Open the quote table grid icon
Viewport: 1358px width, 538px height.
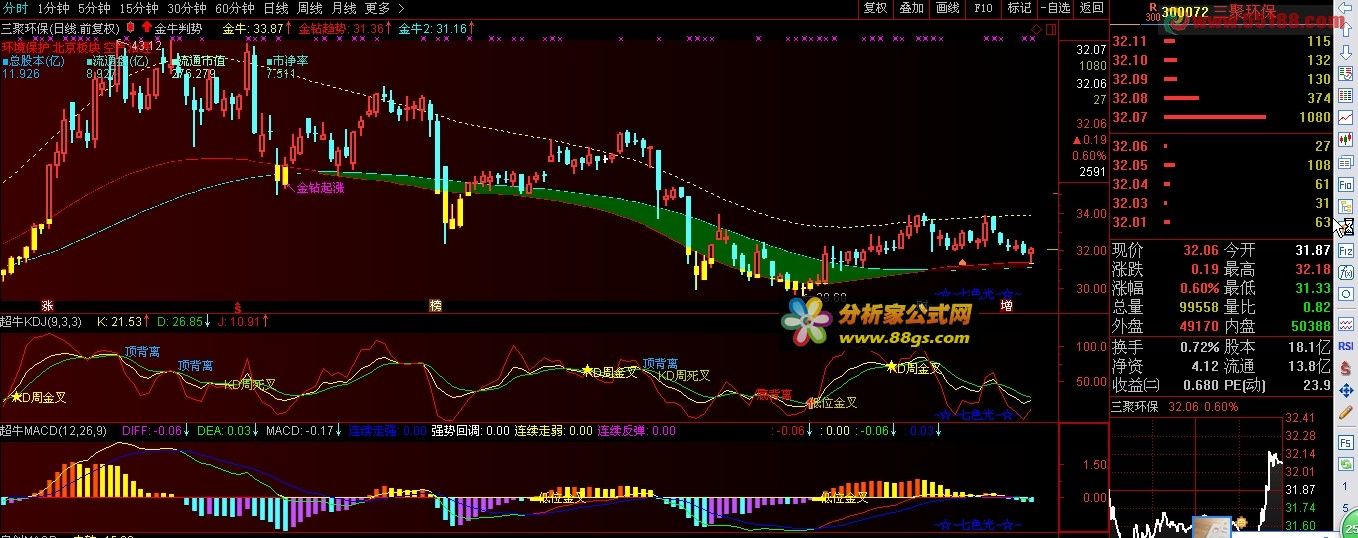[1346, 96]
